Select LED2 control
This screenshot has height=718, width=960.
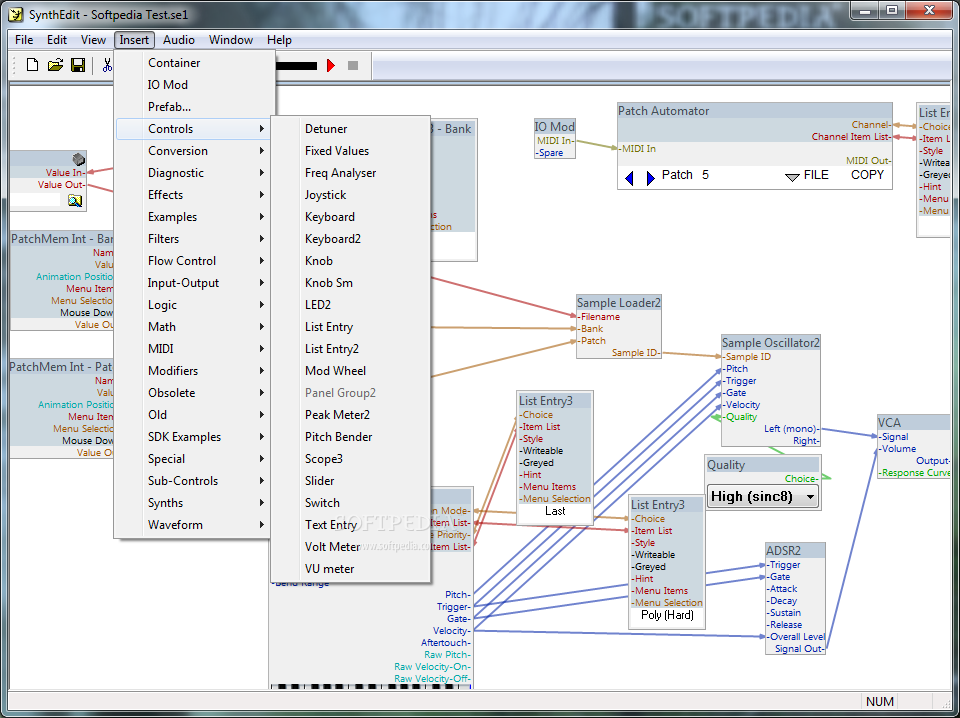click(350, 305)
